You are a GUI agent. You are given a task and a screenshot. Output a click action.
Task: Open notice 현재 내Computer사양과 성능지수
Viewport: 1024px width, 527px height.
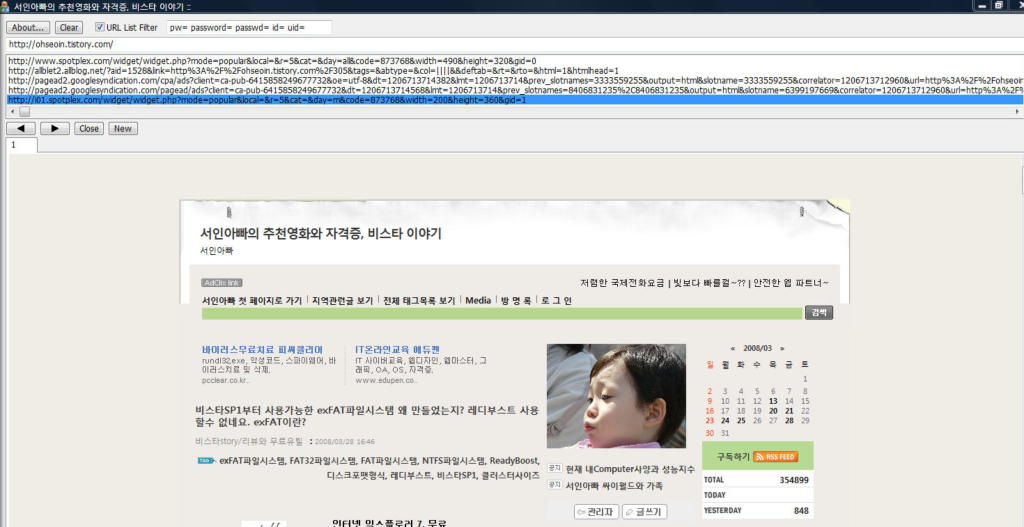(x=630, y=469)
